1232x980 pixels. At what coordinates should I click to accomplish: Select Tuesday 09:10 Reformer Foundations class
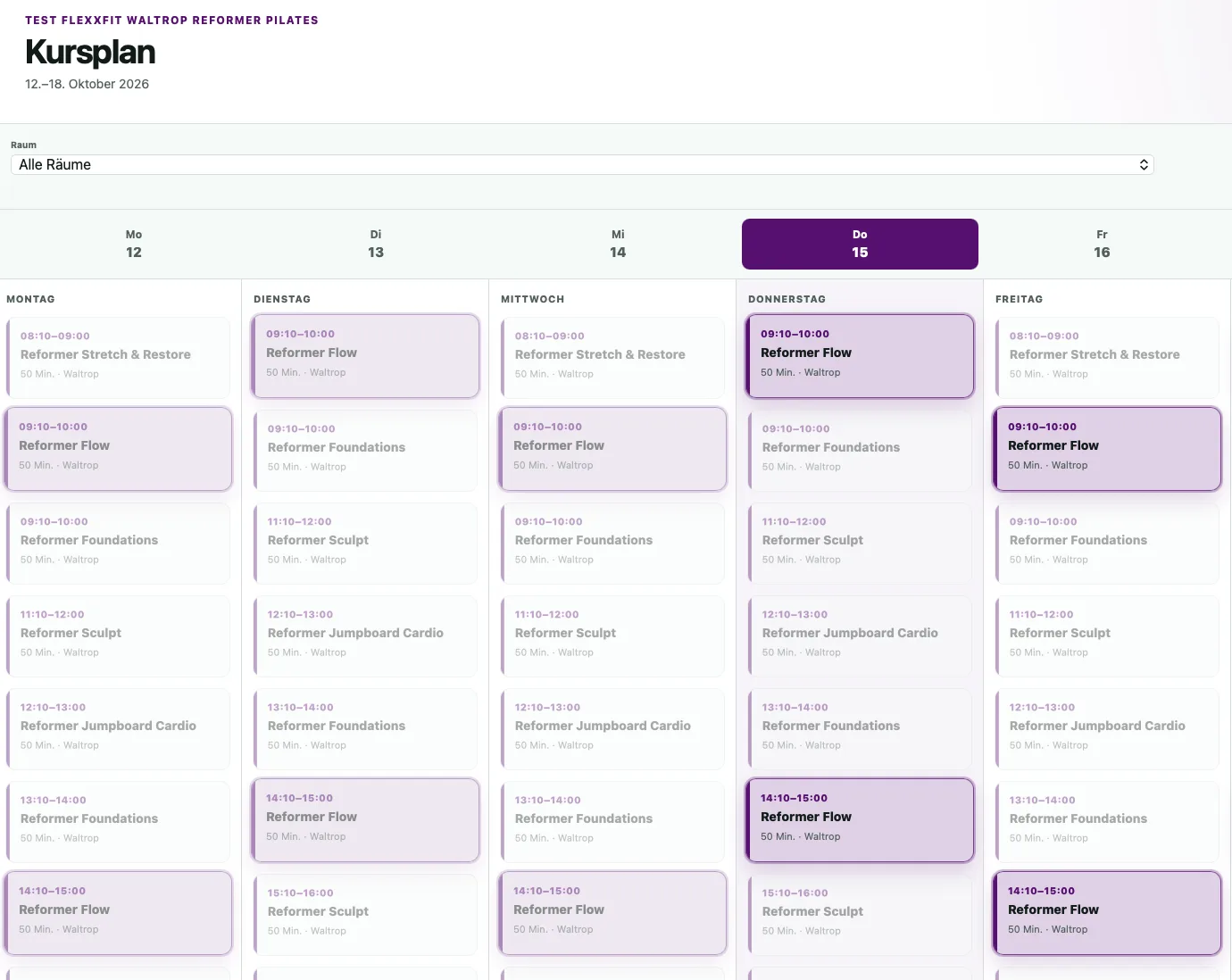pos(366,451)
